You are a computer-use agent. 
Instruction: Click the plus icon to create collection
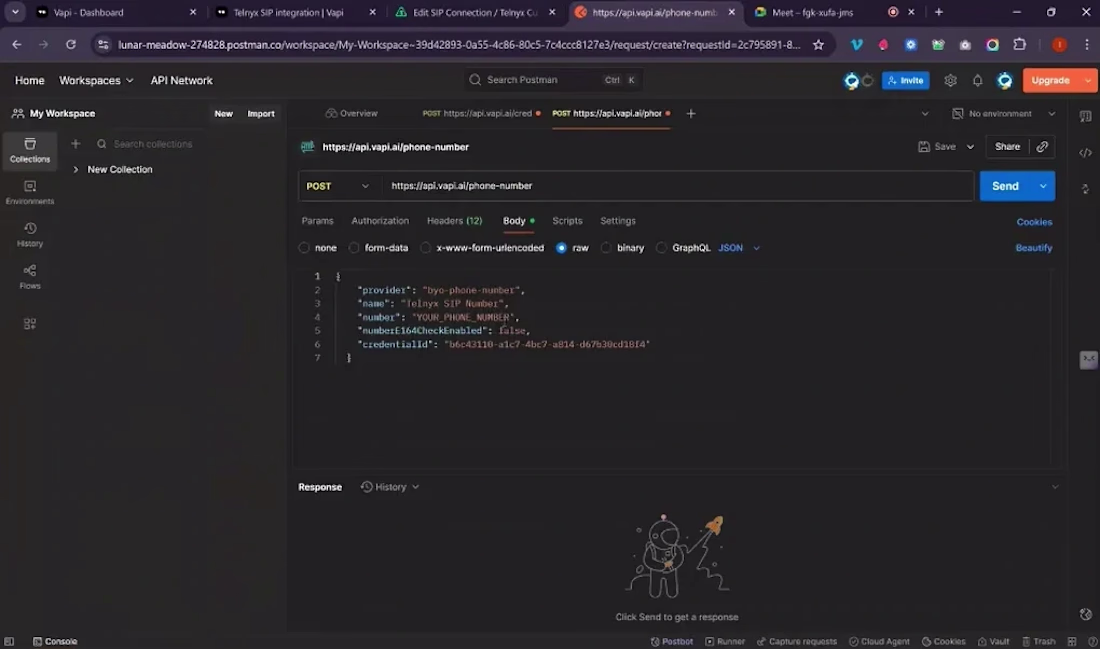(x=76, y=144)
